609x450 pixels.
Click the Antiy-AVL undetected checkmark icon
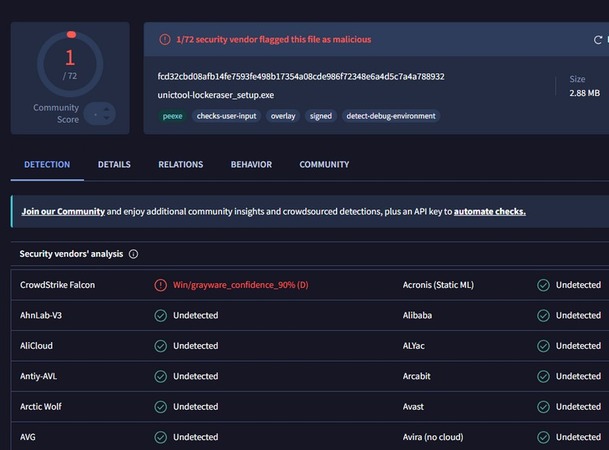[160, 376]
